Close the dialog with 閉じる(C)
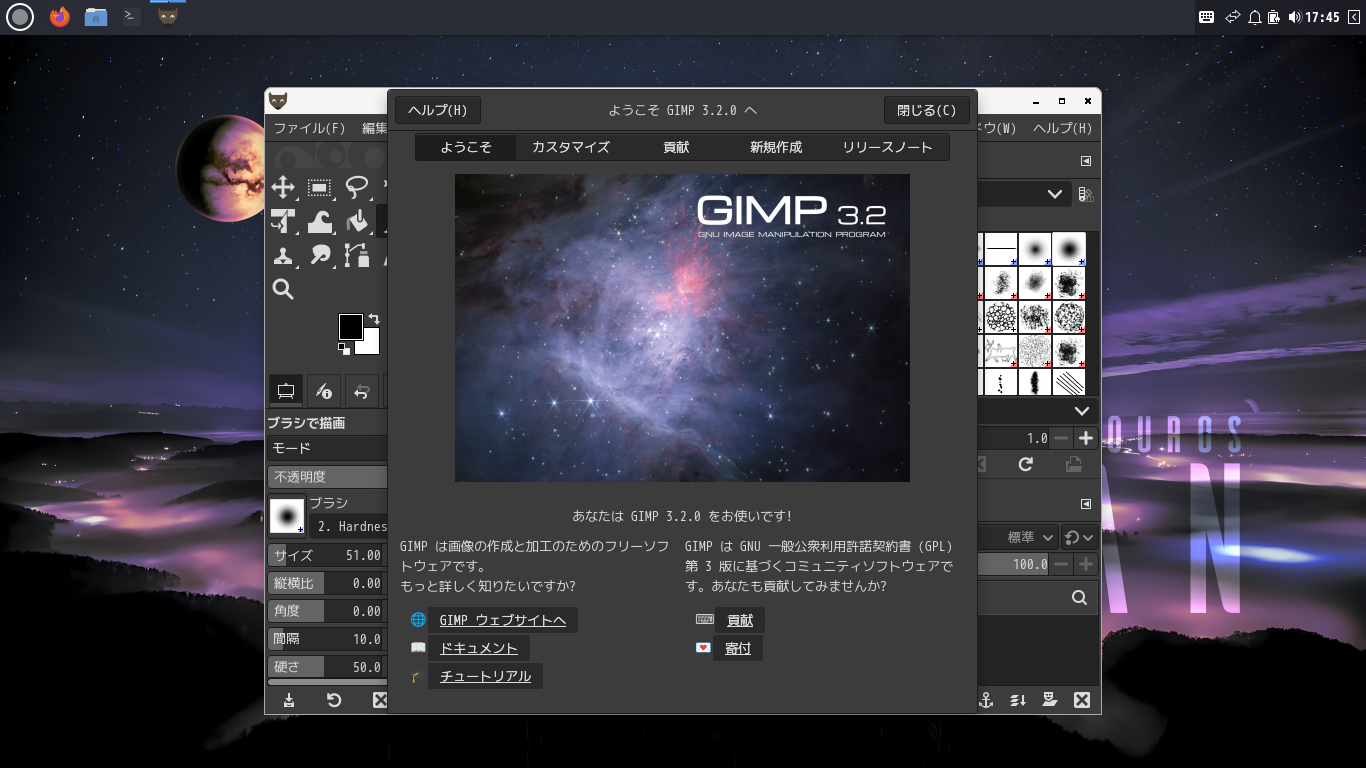 (927, 110)
